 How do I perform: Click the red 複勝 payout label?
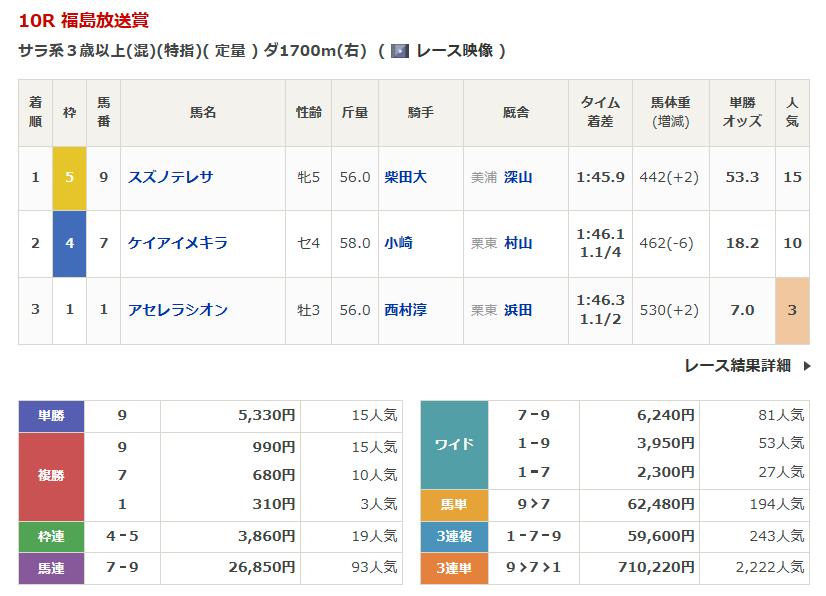tap(51, 476)
